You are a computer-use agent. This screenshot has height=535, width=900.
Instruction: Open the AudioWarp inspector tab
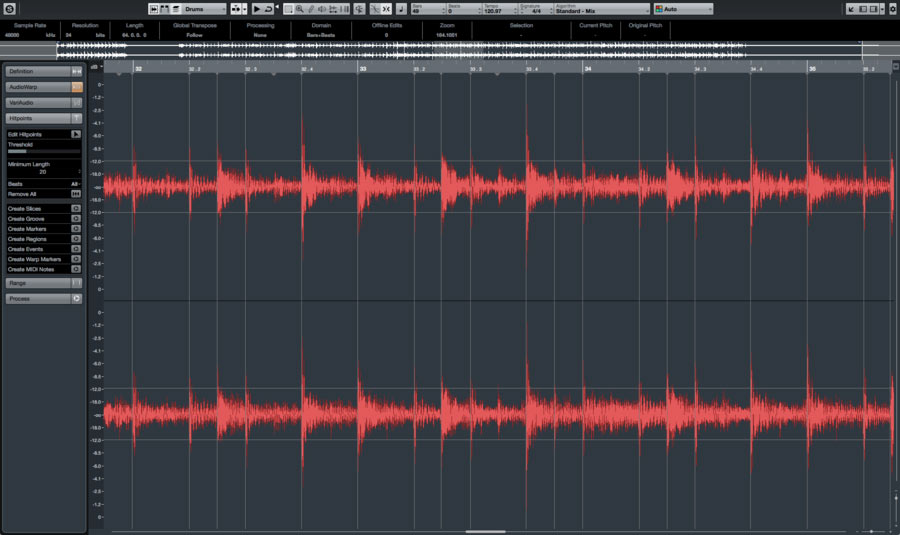pos(38,87)
